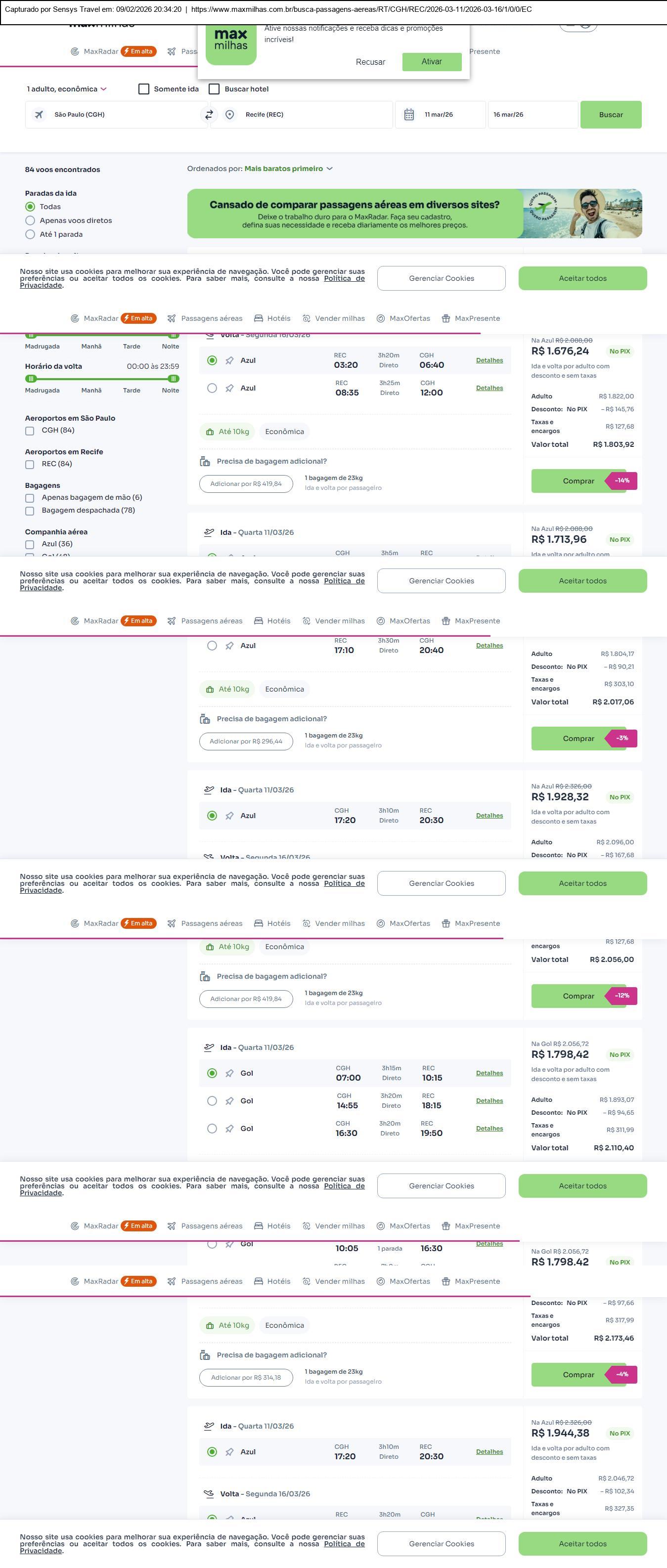Screen dimensions: 667x1568
Task: Open the Hotéis menu item
Action: pos(272,318)
